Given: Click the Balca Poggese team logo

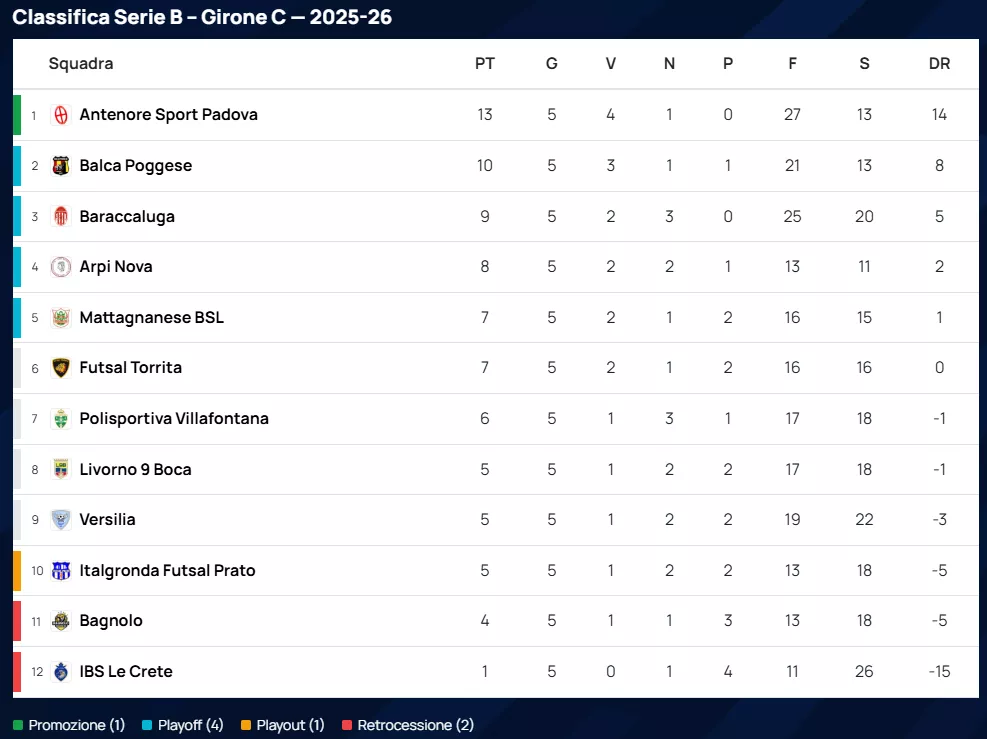Looking at the screenshot, I should tap(61, 166).
